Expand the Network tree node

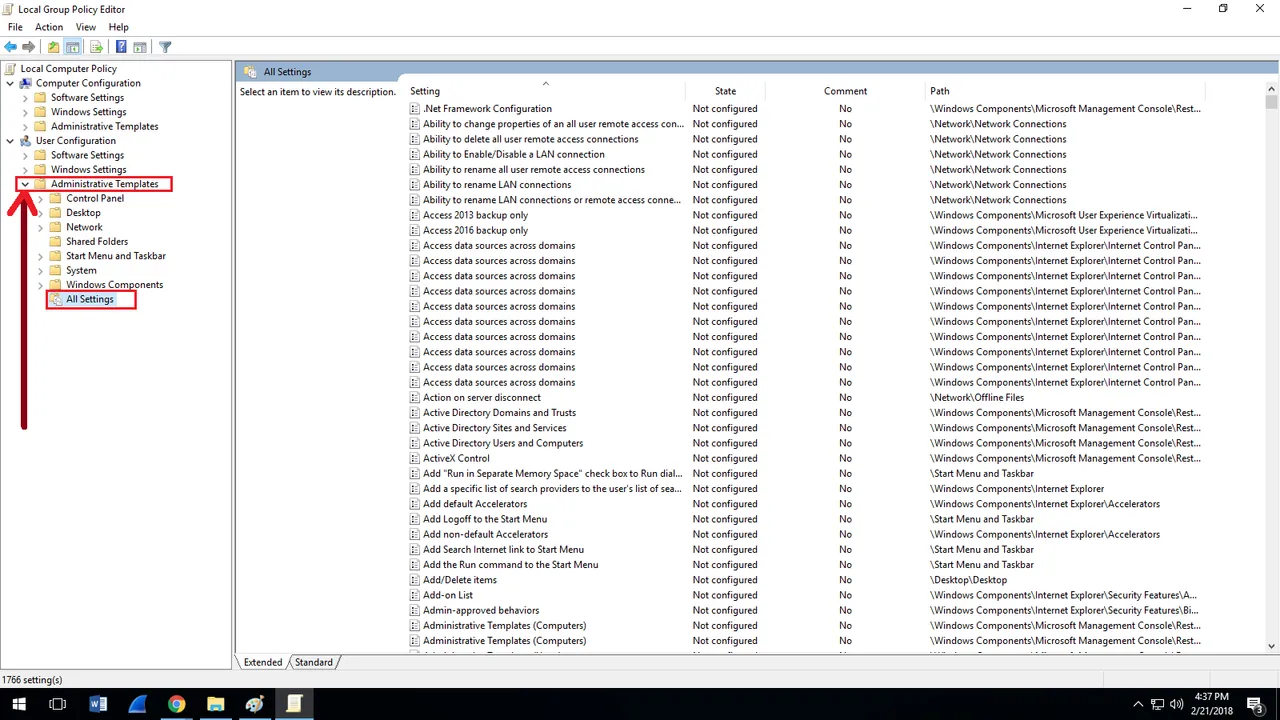click(41, 228)
